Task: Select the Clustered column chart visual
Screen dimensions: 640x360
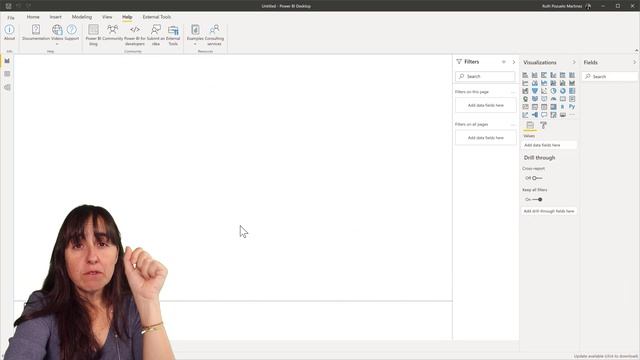Action: tap(553, 75)
